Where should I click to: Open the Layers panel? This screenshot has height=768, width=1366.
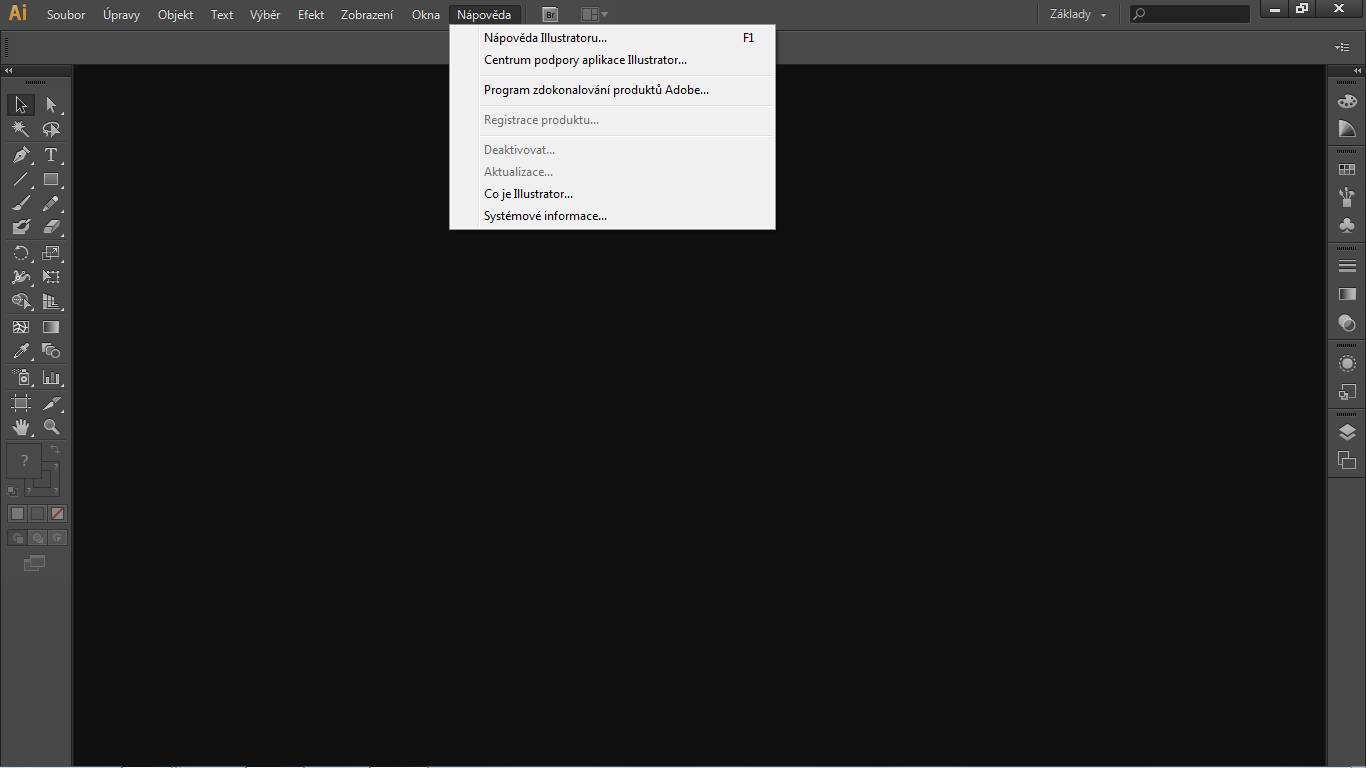tap(1347, 432)
